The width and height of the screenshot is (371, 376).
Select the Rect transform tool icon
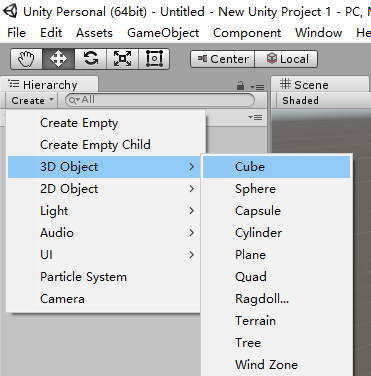click(154, 59)
